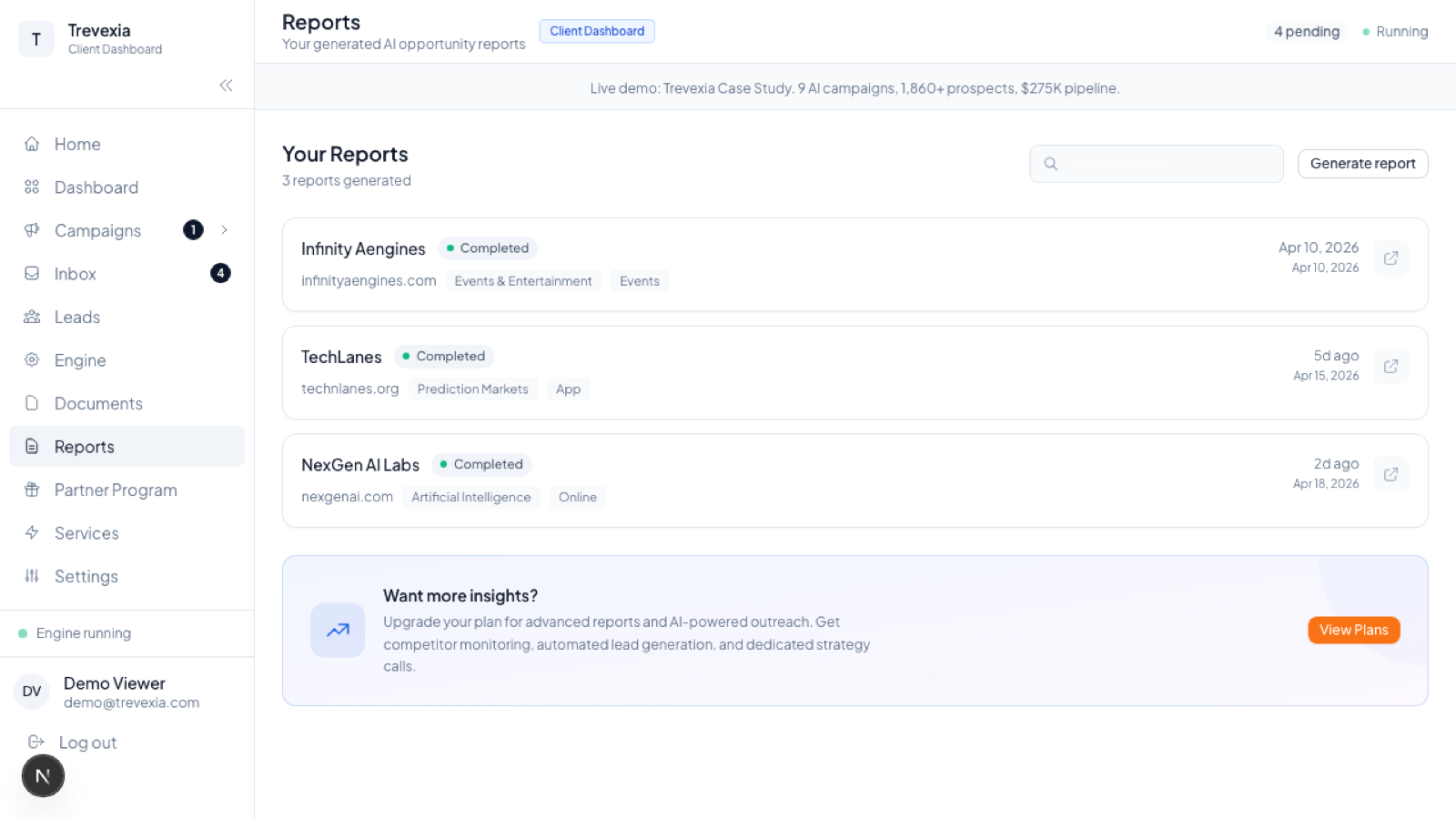
Task: Click into the reports search field
Action: 1156,164
